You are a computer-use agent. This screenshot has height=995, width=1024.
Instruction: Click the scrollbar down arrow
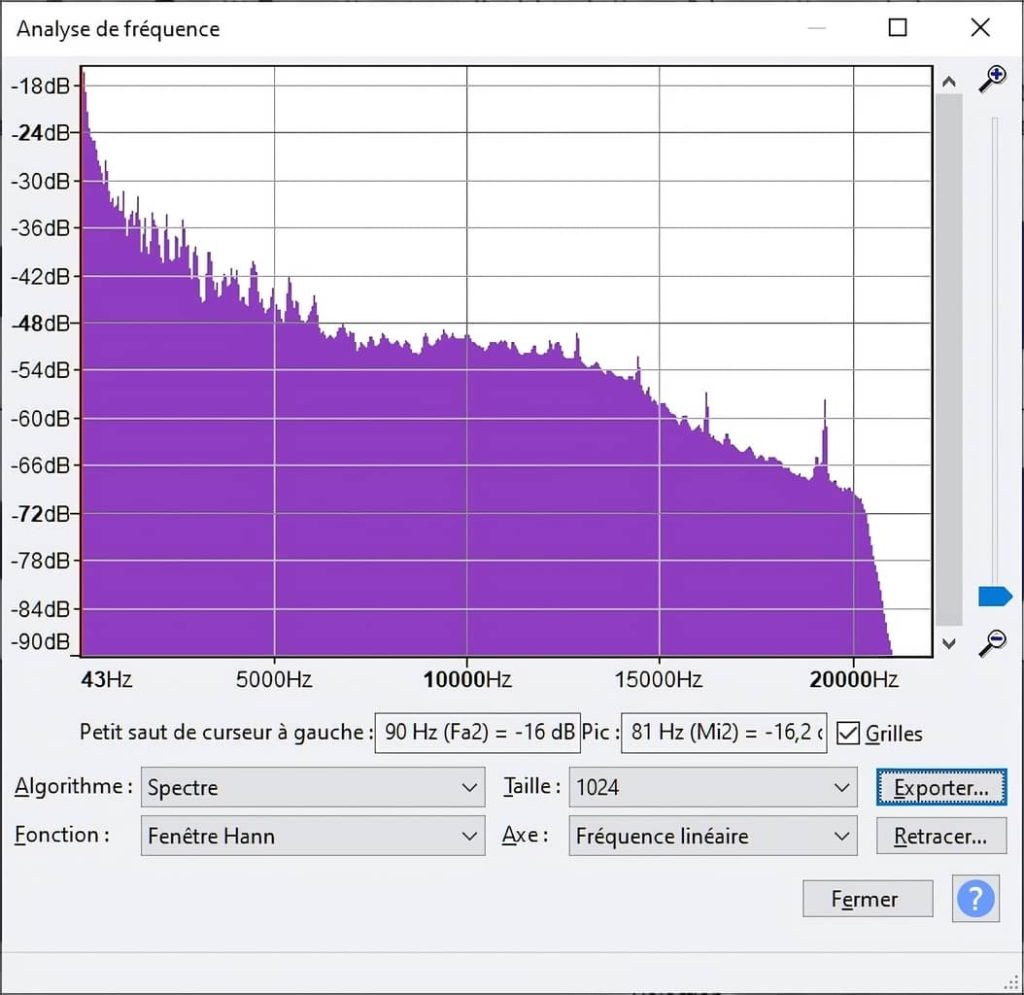(x=948, y=643)
